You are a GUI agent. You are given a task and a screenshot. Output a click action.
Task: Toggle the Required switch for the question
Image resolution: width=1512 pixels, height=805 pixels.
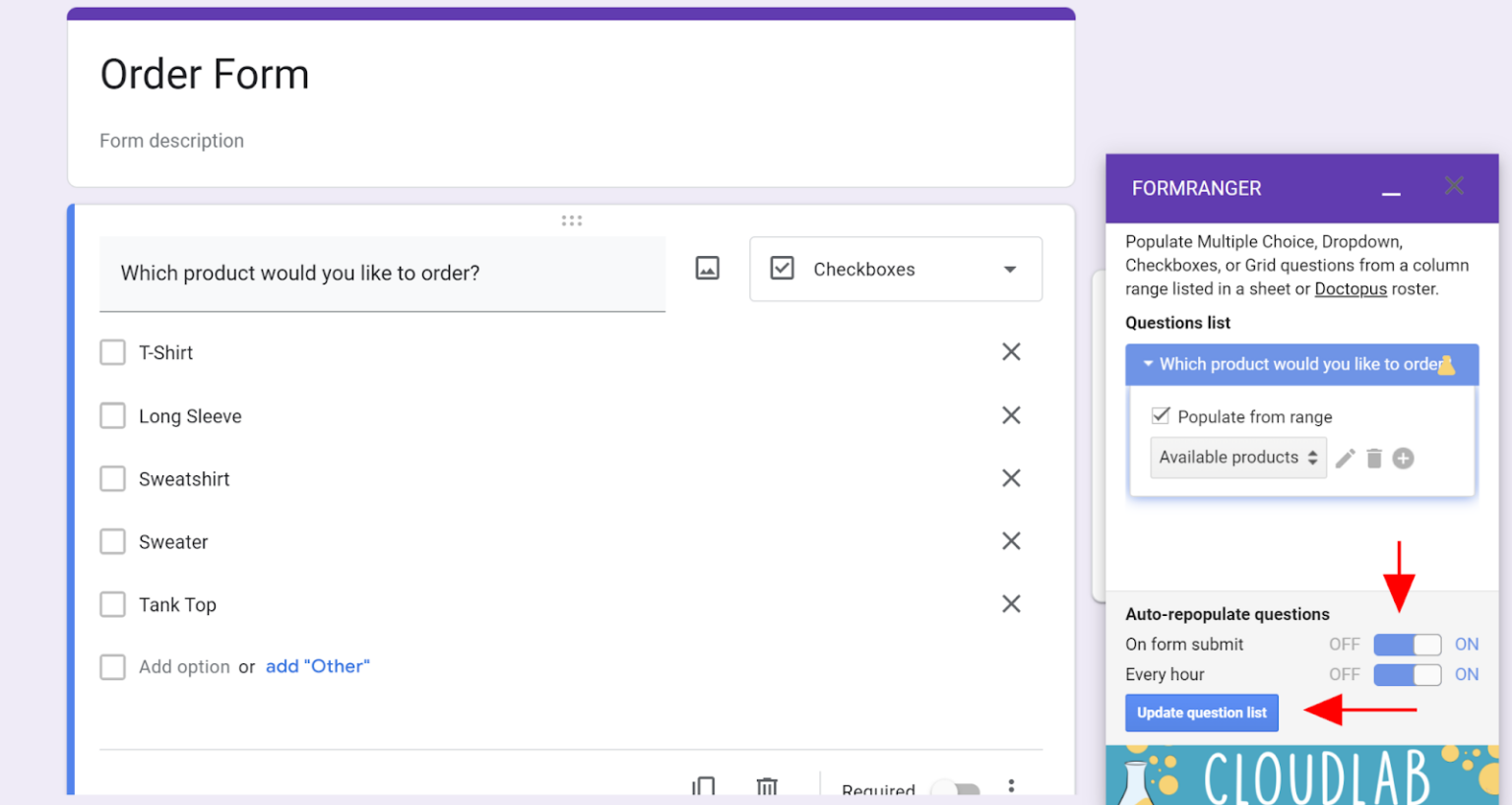(x=956, y=789)
